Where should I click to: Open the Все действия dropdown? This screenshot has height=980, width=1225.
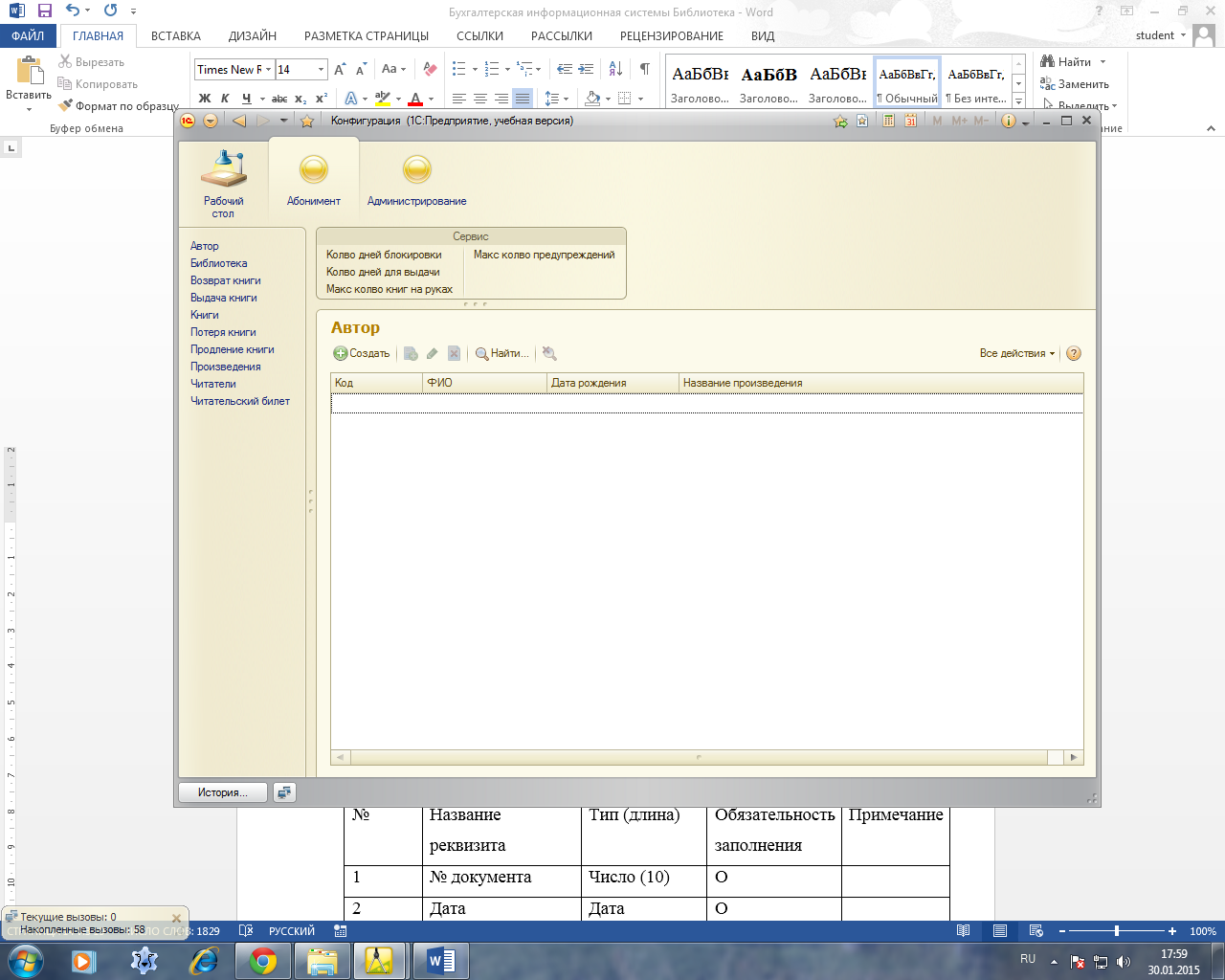point(1016,353)
